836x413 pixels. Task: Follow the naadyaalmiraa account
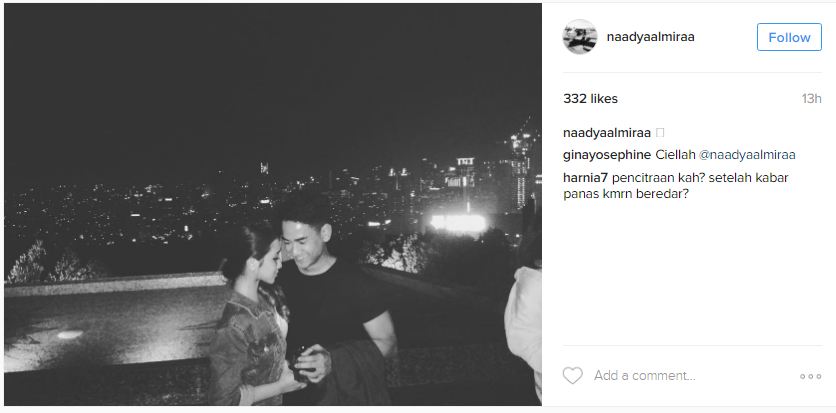click(789, 37)
